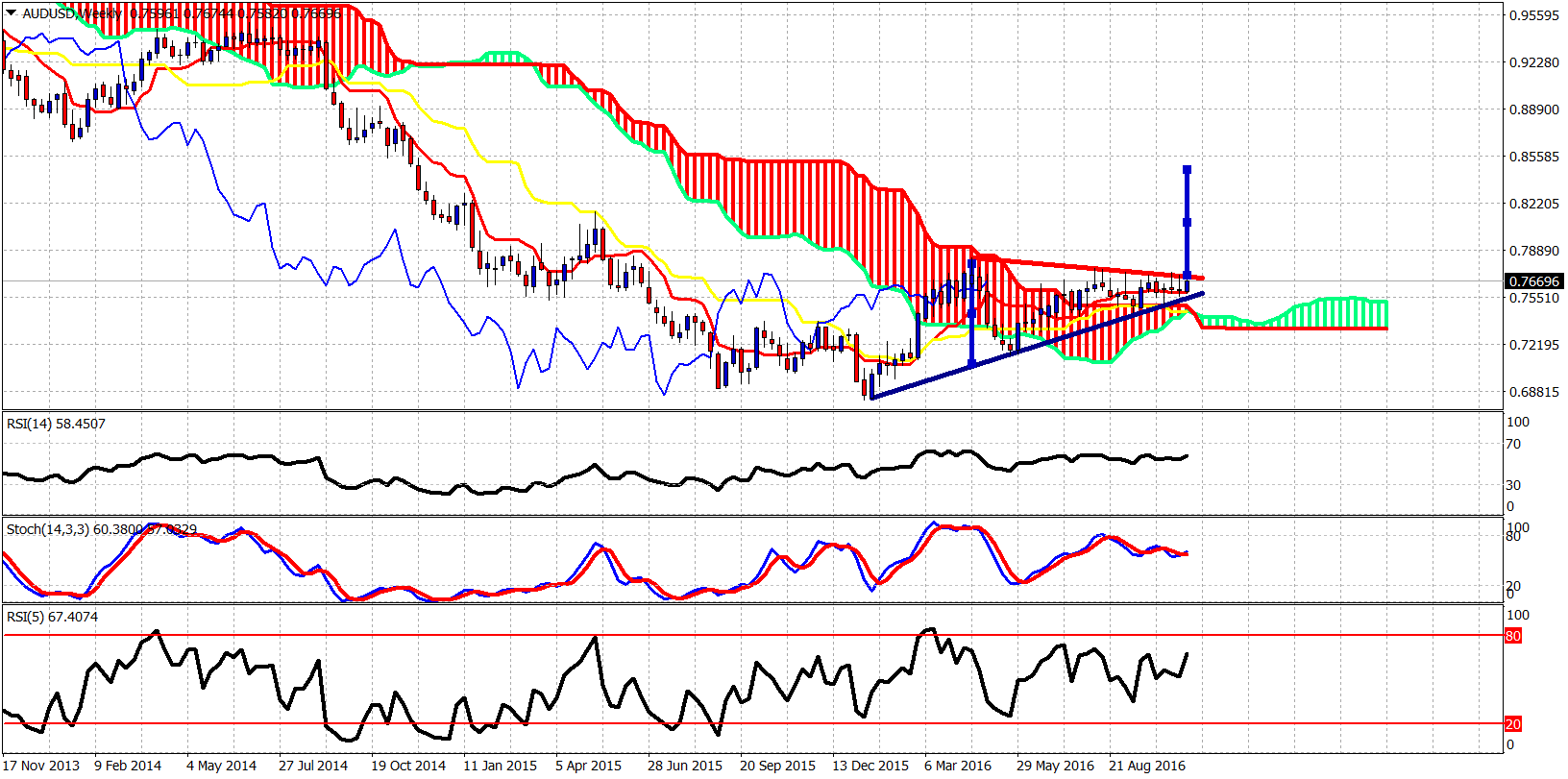This screenshot has height=779, width=1568.
Task: Select the red 20 level marker
Action: 1513,724
